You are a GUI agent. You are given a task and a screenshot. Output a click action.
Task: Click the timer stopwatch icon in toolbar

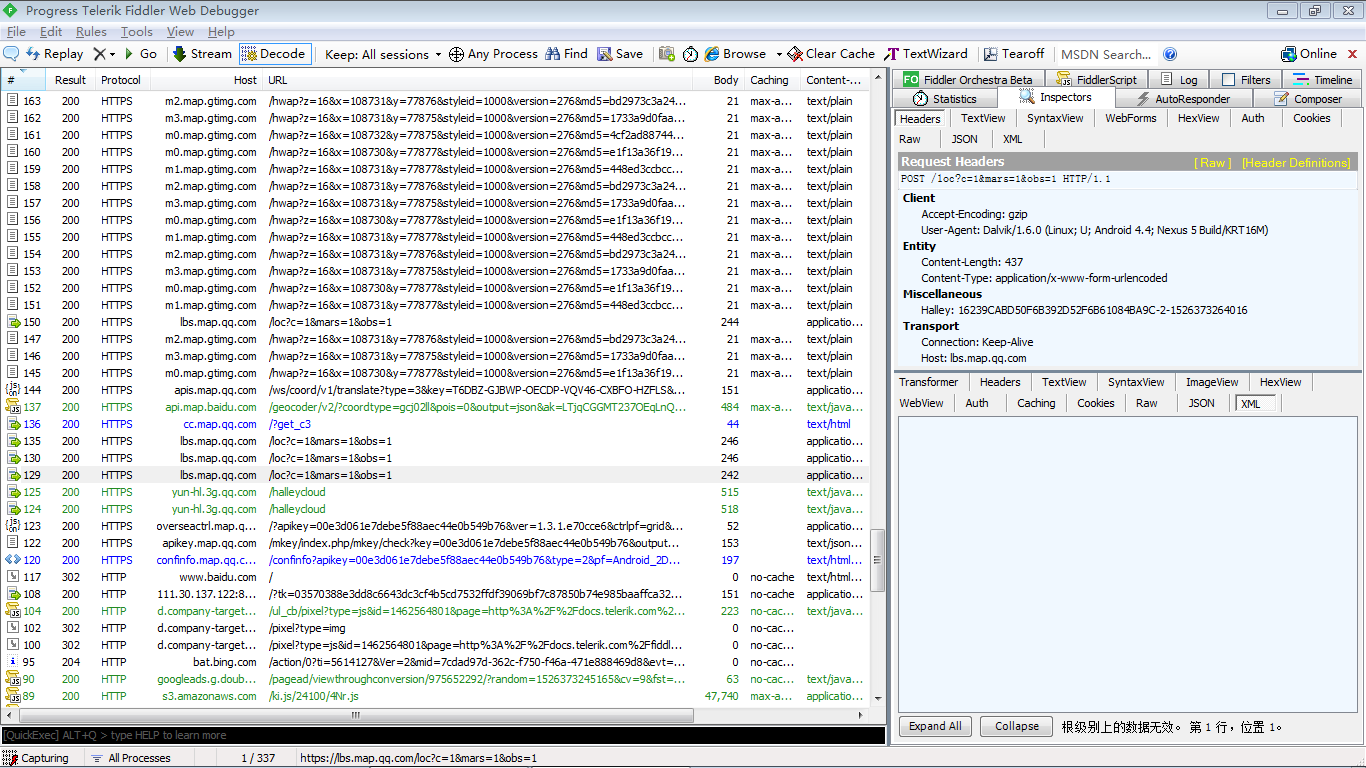[x=690, y=54]
